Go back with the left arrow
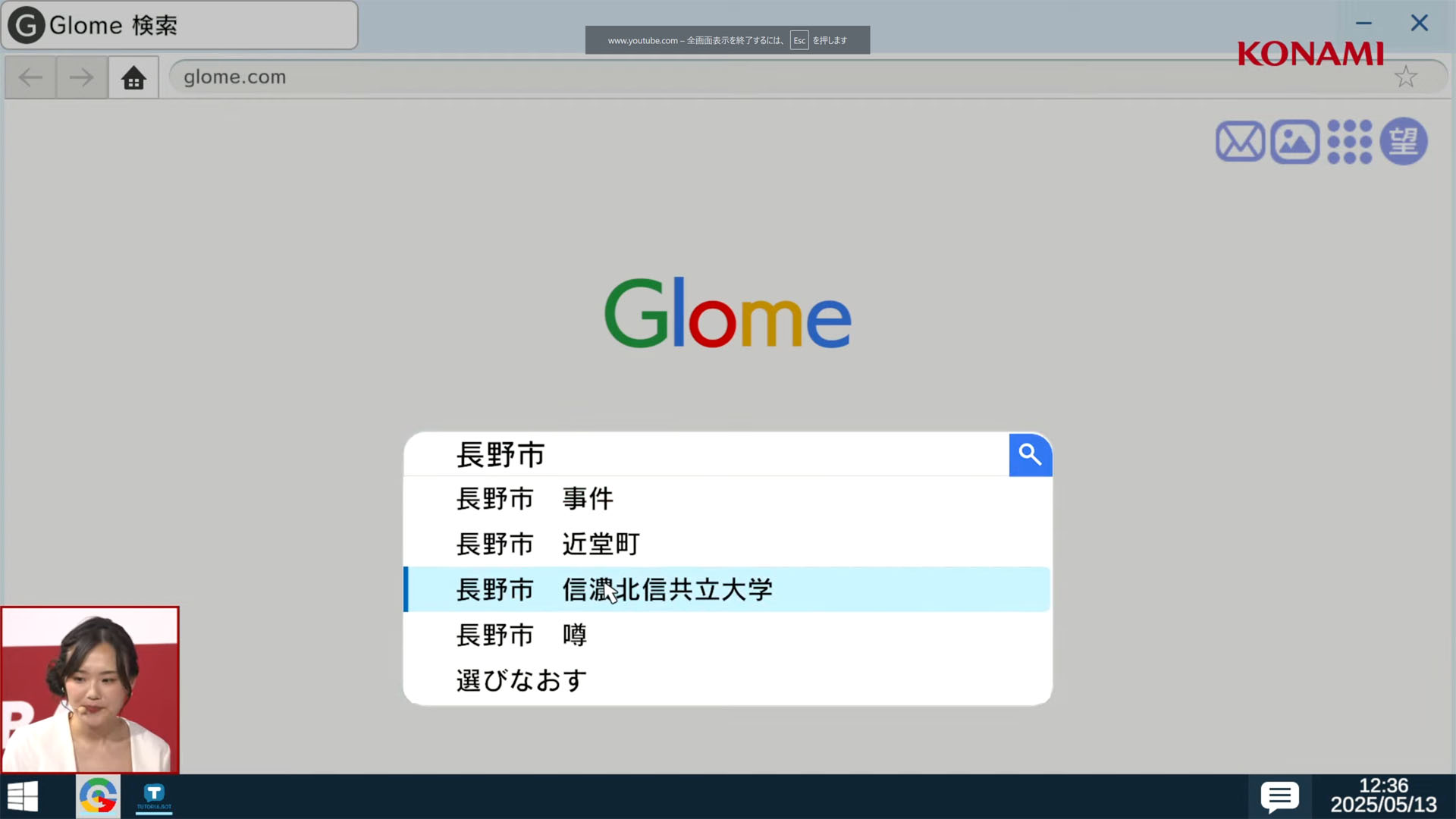This screenshot has height=819, width=1456. click(x=30, y=77)
